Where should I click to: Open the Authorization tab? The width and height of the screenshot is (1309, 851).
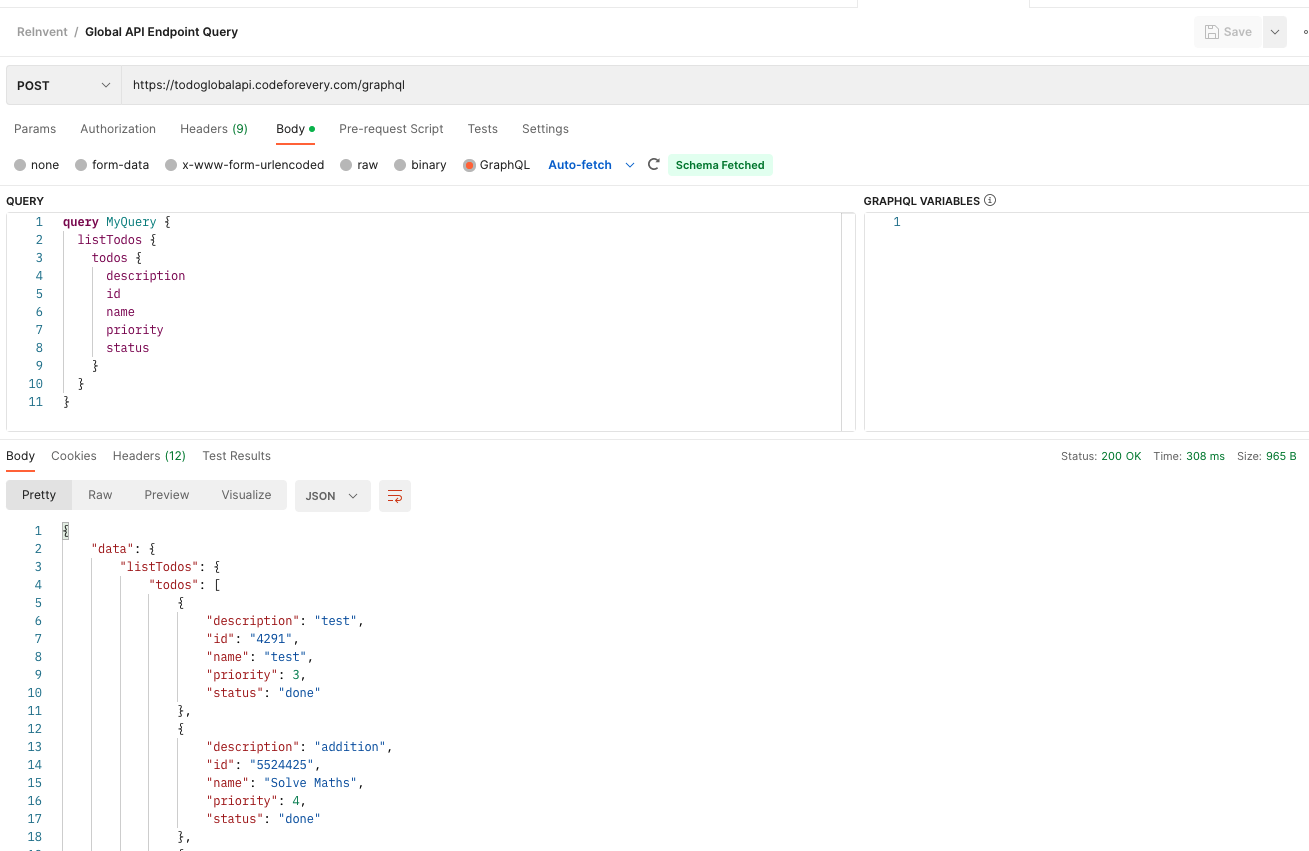click(x=118, y=129)
